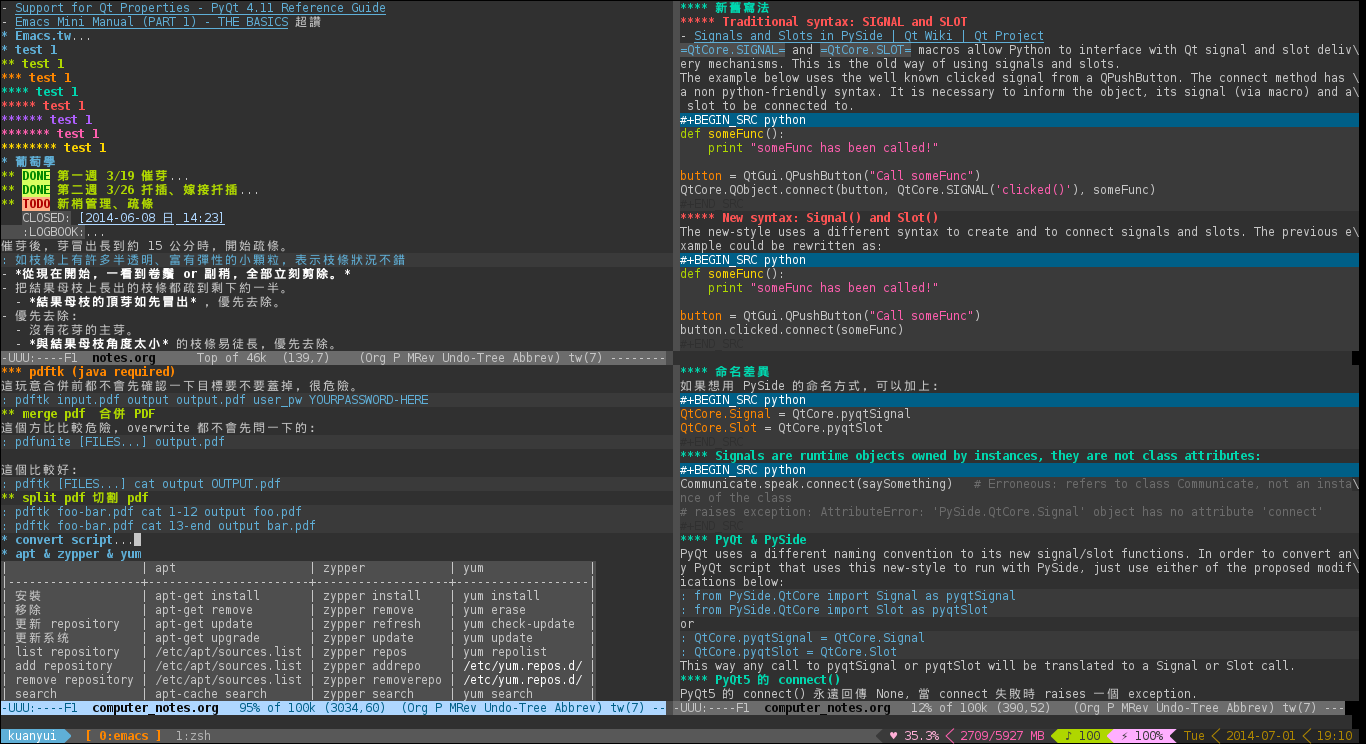The height and width of the screenshot is (744, 1366).
Task: Click the CPU 35.3% reading in status bar
Action: 922,736
